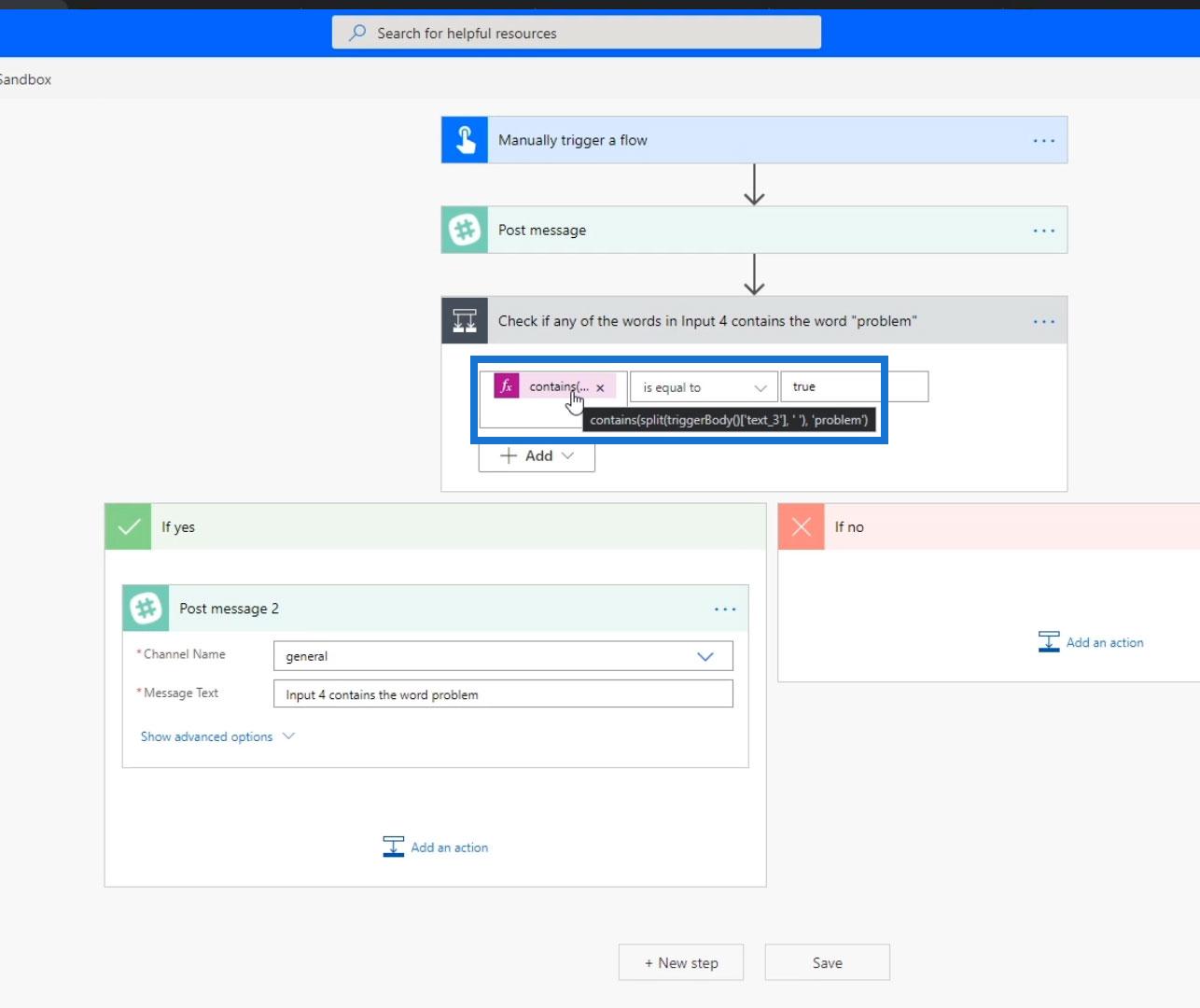The width and height of the screenshot is (1200, 1008).
Task: Click the Slack icon on Post message 2
Action: pos(146,609)
